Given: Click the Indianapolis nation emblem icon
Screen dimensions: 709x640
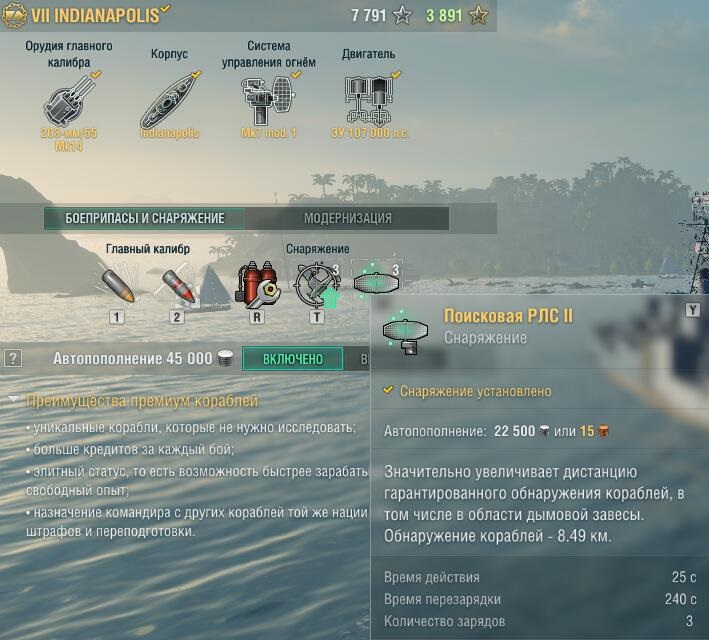Looking at the screenshot, I should coord(14,16).
